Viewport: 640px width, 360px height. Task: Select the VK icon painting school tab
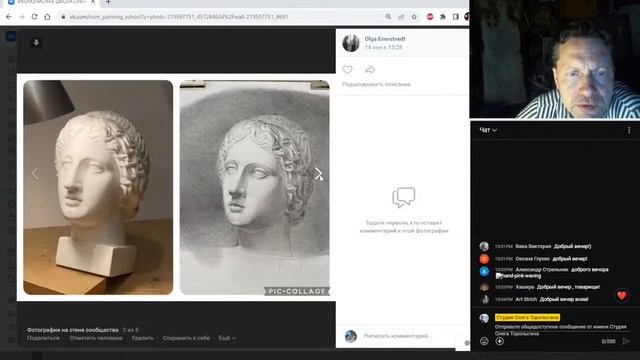point(51,2)
